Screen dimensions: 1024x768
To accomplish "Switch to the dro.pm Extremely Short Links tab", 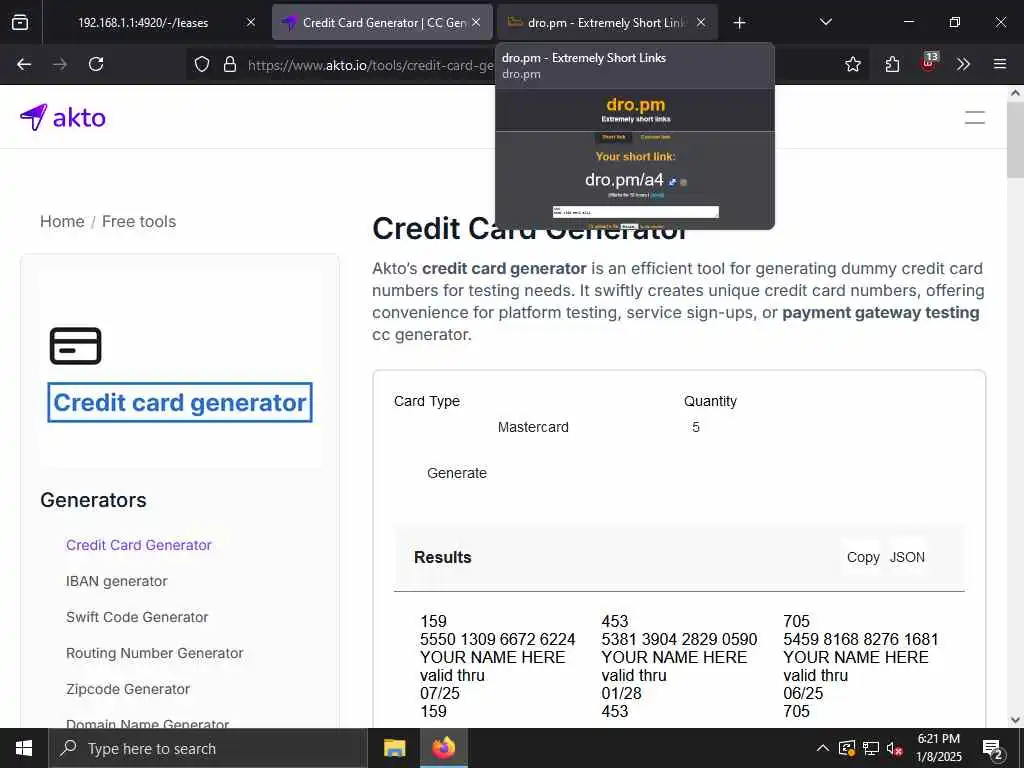I will pyautogui.click(x=607, y=22).
